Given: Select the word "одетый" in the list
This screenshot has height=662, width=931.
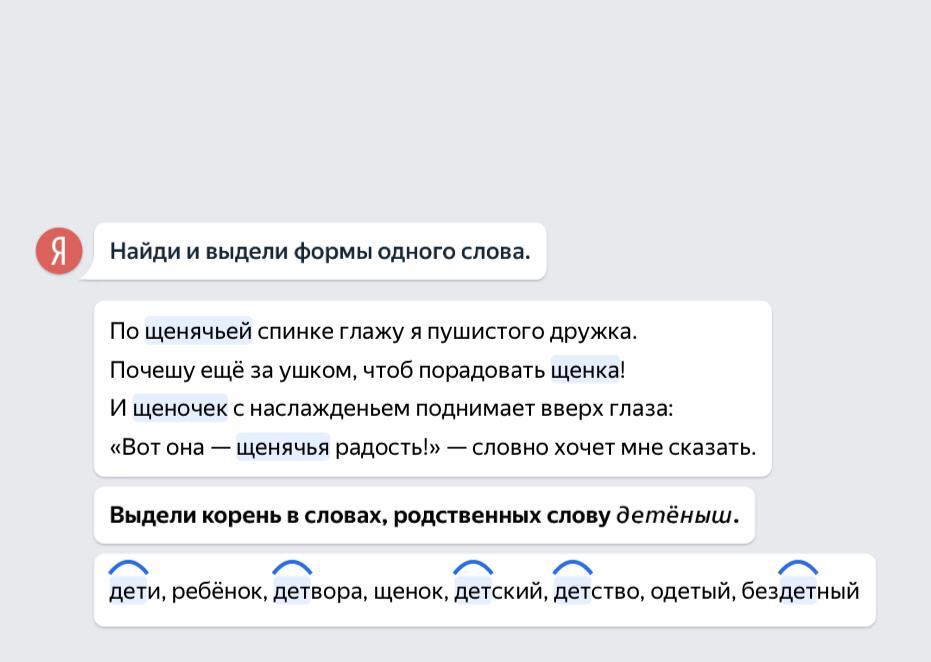Looking at the screenshot, I should tap(690, 591).
